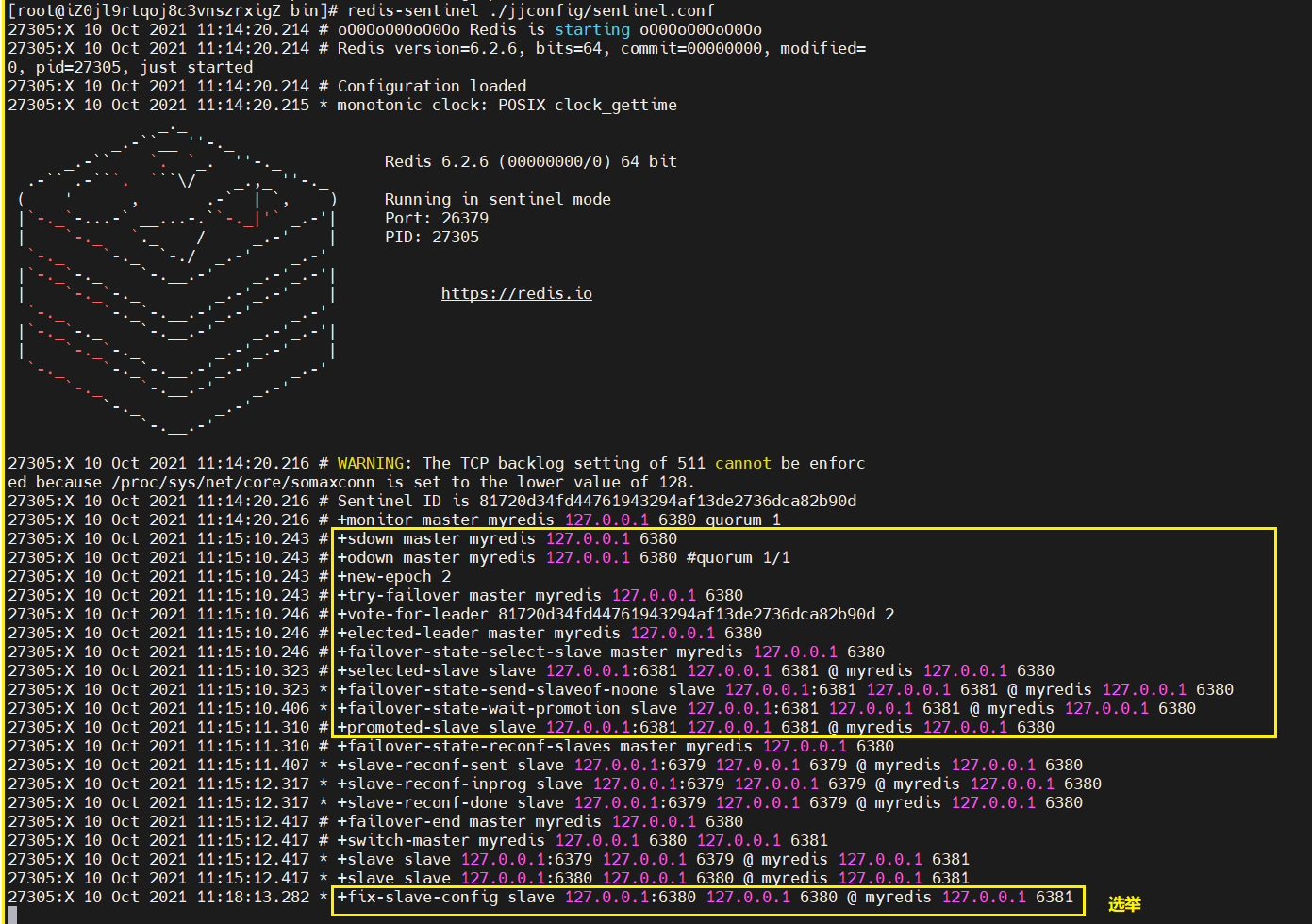
Task: Click '/proc/sys/net/core/somaxconn' path text
Action: point(243,482)
